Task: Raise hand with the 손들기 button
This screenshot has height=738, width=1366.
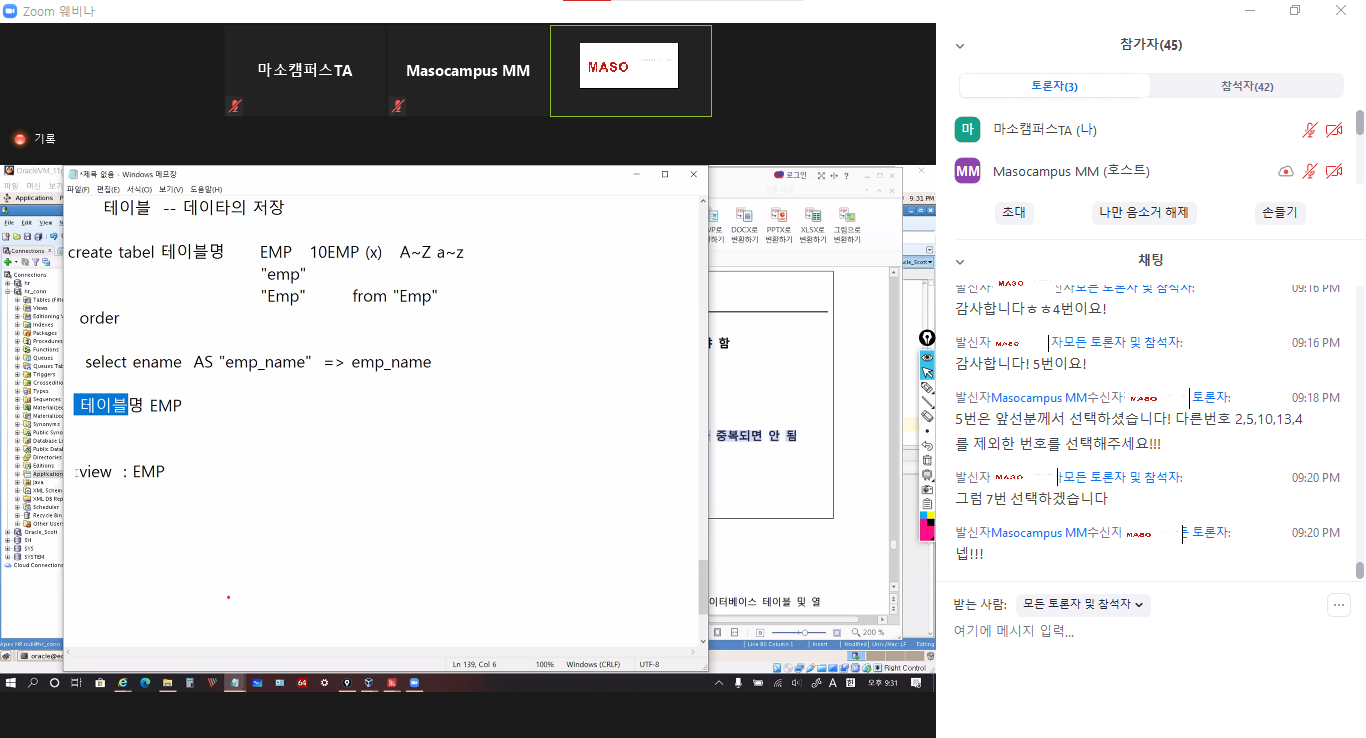Action: tap(1280, 212)
